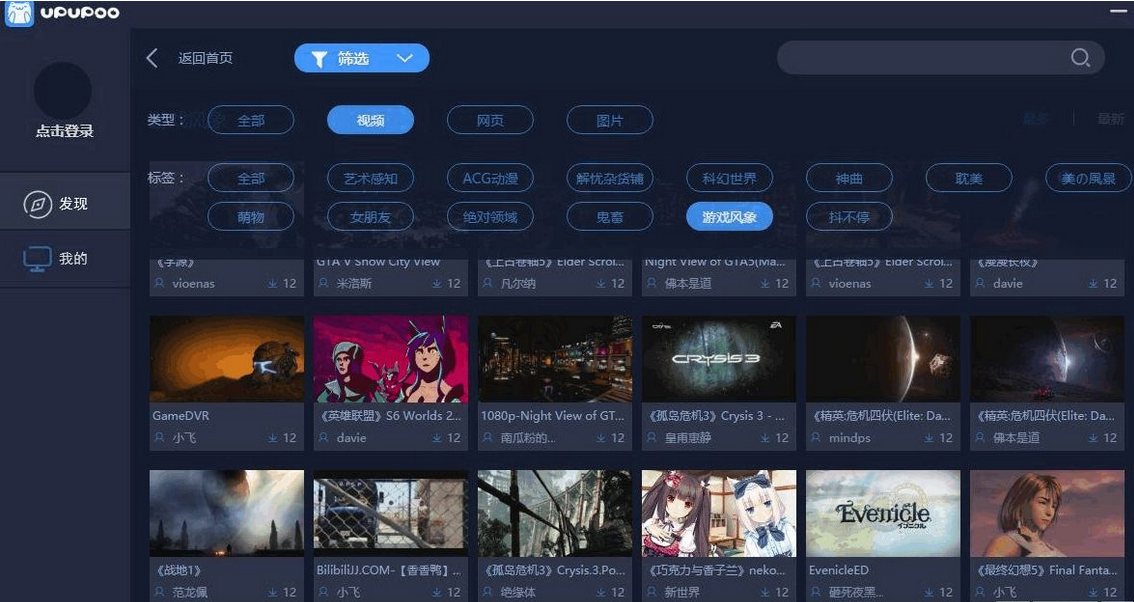Screen dimensions: 1134x602
Task: Open the 发现 compass icon page
Action: tap(38, 204)
